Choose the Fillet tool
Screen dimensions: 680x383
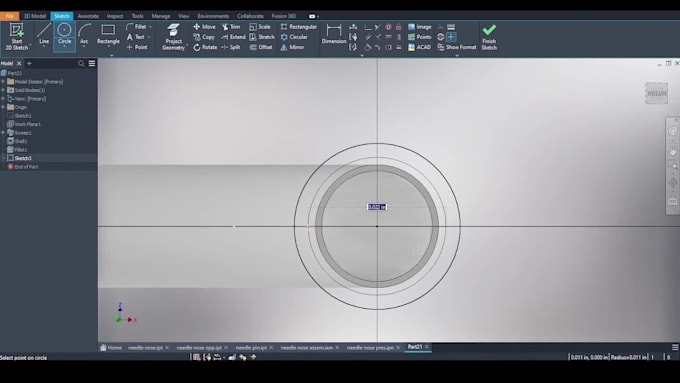coord(137,27)
